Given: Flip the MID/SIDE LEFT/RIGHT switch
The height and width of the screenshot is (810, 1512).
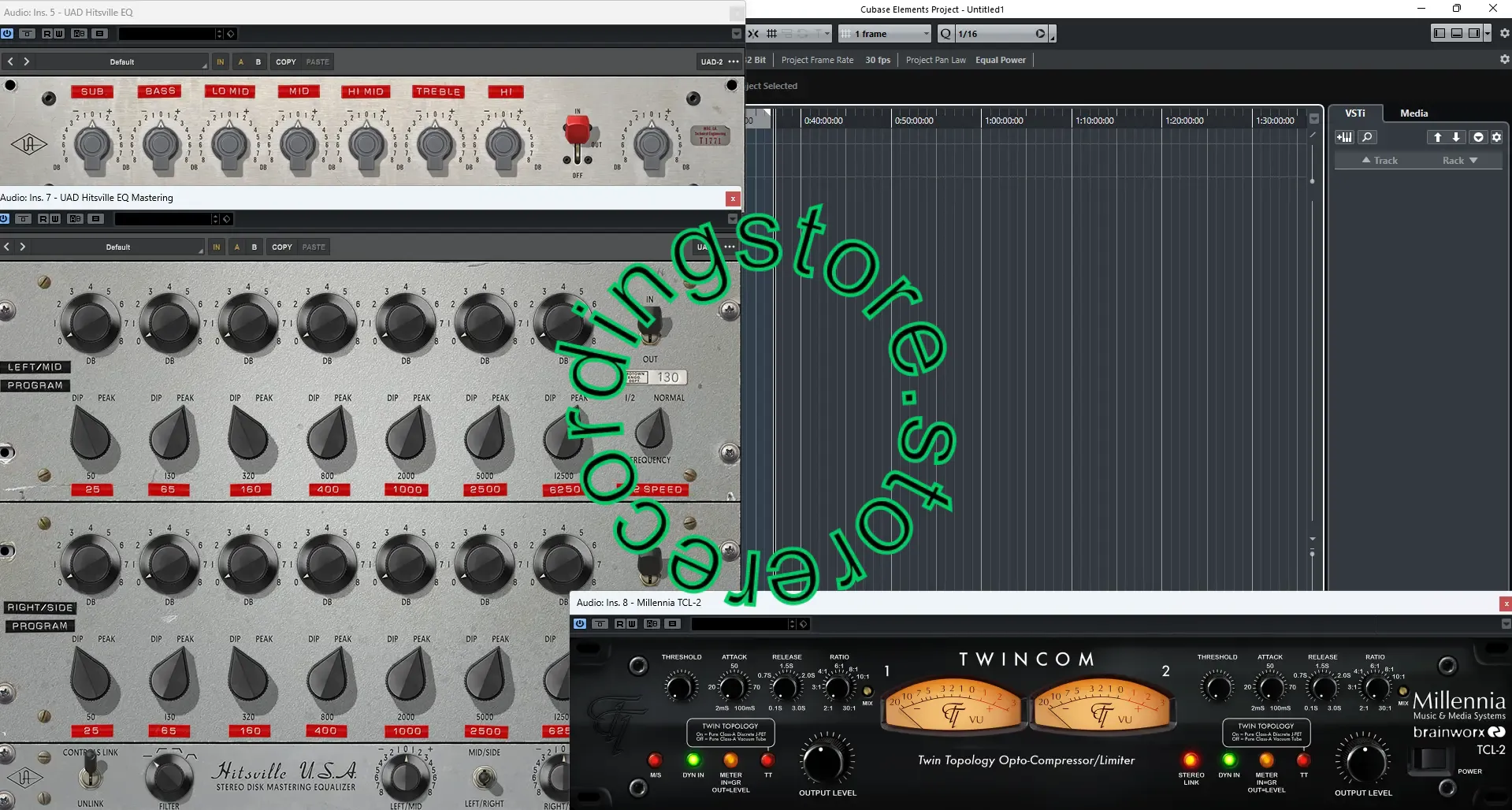Looking at the screenshot, I should tap(484, 777).
